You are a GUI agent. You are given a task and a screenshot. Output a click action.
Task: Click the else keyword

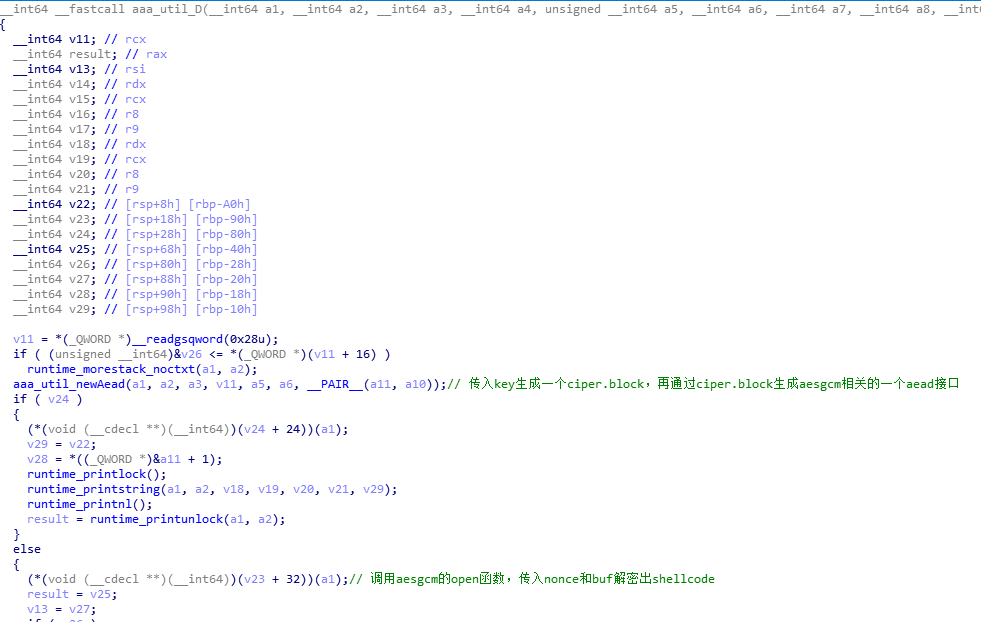tap(27, 549)
